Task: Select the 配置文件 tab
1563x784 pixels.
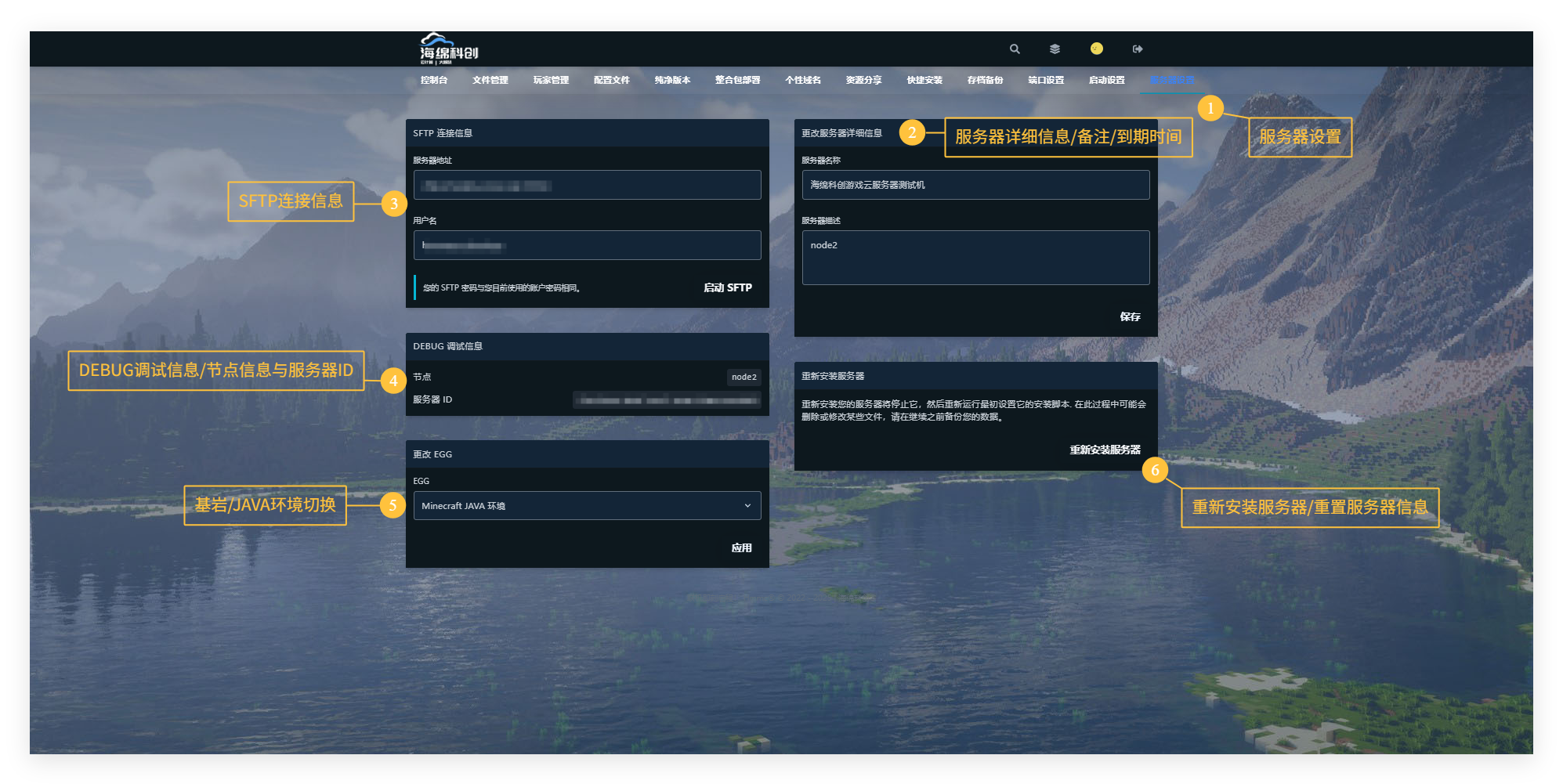Action: click(611, 80)
